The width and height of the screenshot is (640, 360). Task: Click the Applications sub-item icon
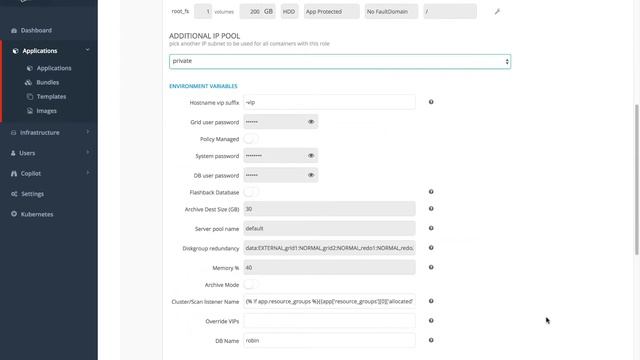click(30, 68)
